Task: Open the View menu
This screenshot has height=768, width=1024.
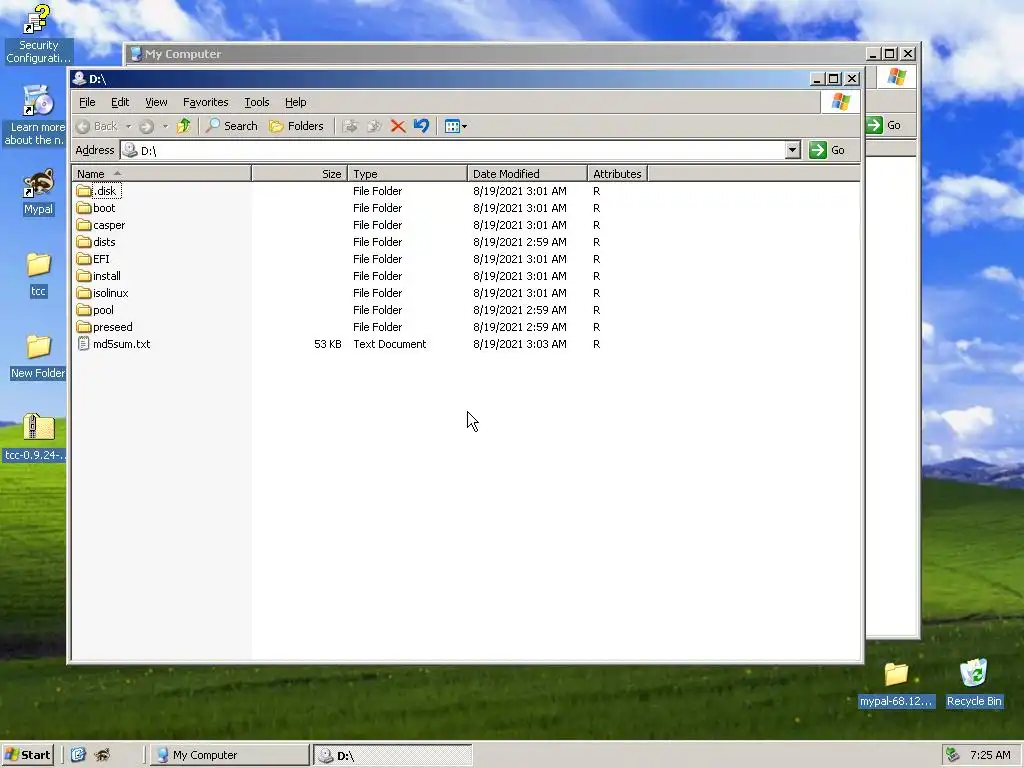Action: tap(156, 102)
